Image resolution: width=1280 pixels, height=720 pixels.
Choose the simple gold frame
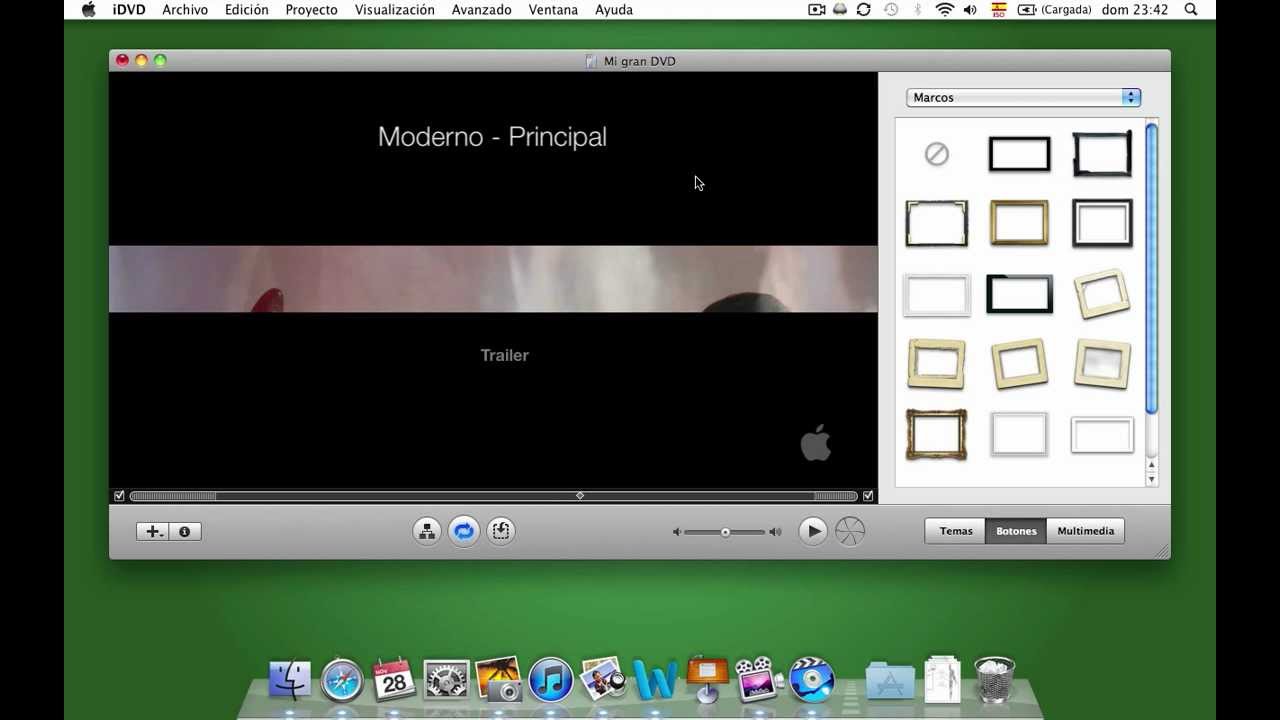coord(1019,222)
